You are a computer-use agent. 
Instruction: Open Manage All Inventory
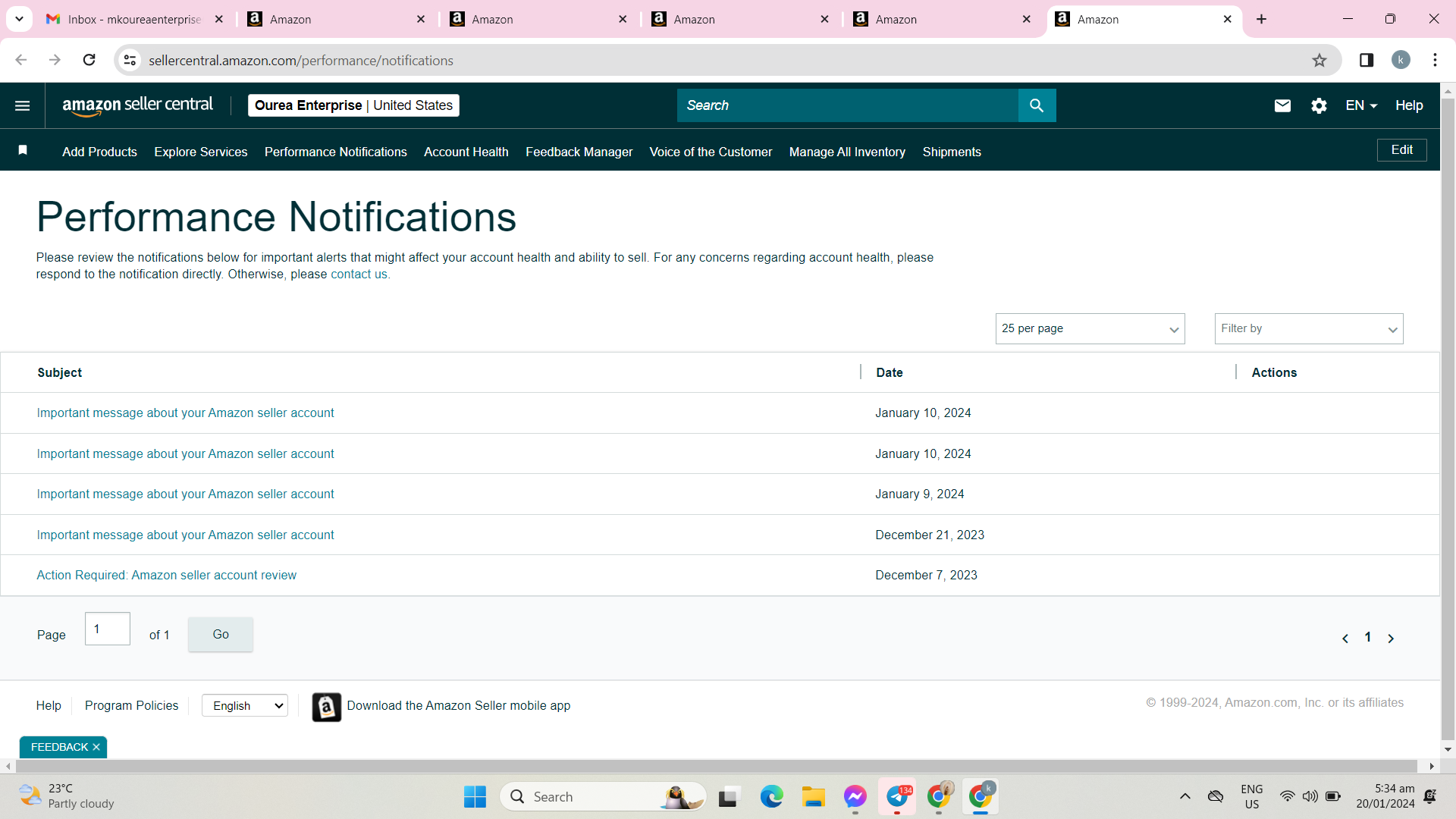pyautogui.click(x=847, y=152)
